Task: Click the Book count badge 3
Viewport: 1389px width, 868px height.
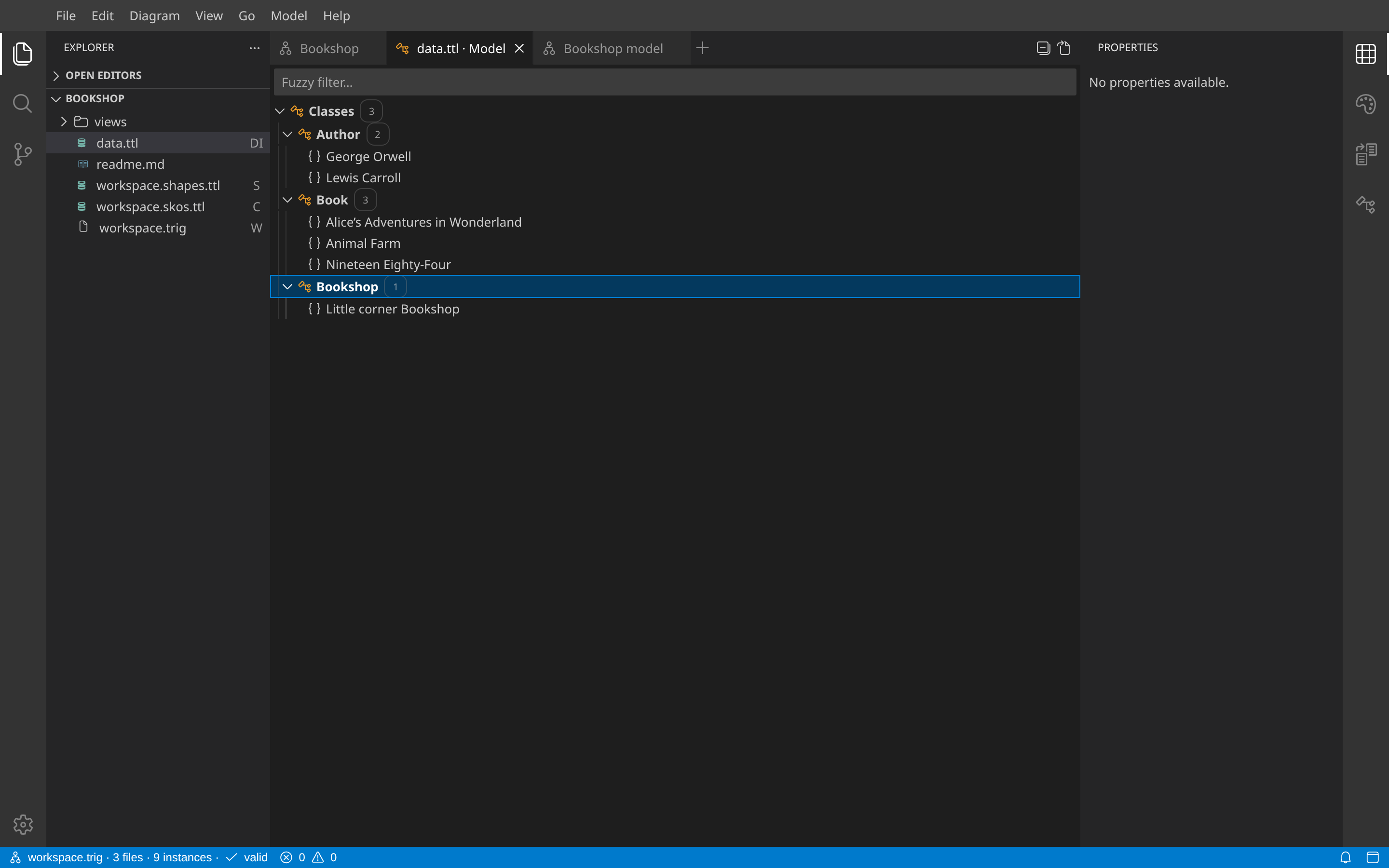Action: click(366, 200)
